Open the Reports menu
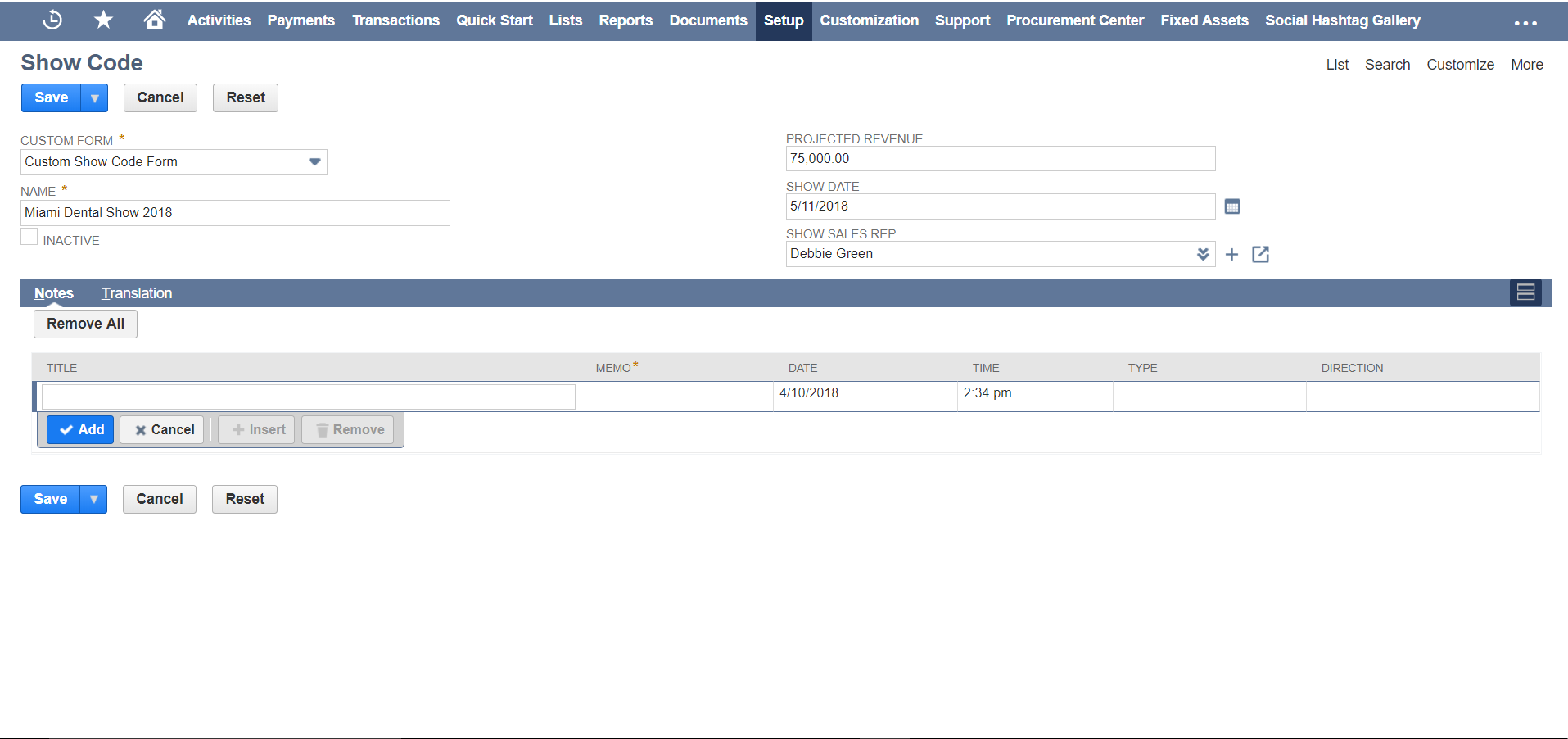This screenshot has width=1568, height=739. 626,20
